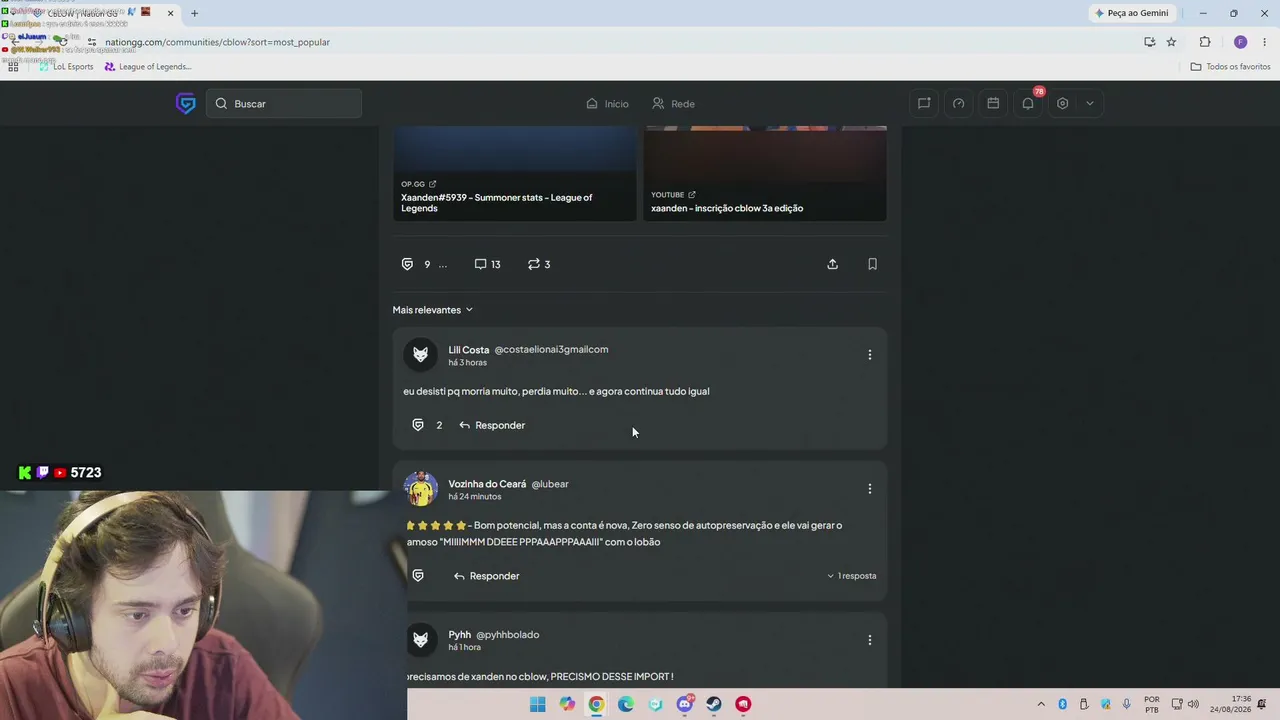Close the CBLOW Nation GG tab
Viewport: 1280px width, 720px height.
point(170,13)
